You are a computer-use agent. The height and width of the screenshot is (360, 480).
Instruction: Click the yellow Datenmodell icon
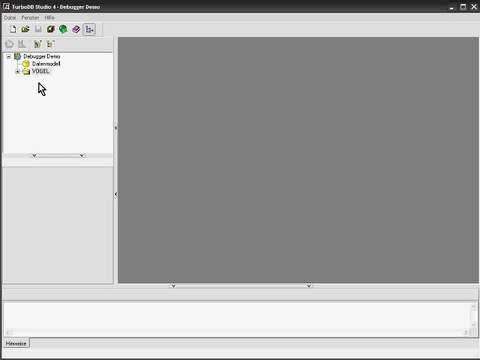click(26, 64)
